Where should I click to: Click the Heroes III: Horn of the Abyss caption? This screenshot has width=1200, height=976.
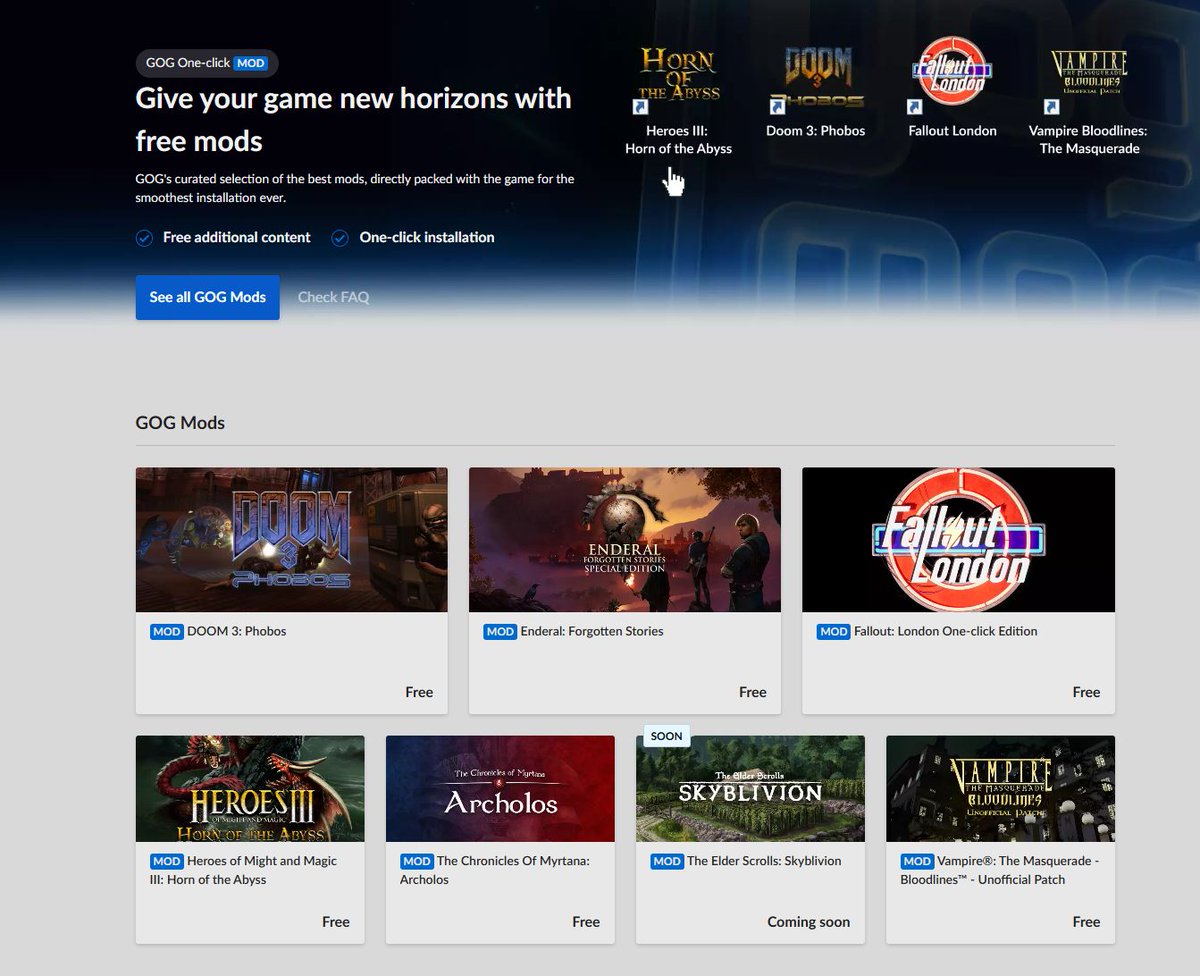click(x=678, y=140)
